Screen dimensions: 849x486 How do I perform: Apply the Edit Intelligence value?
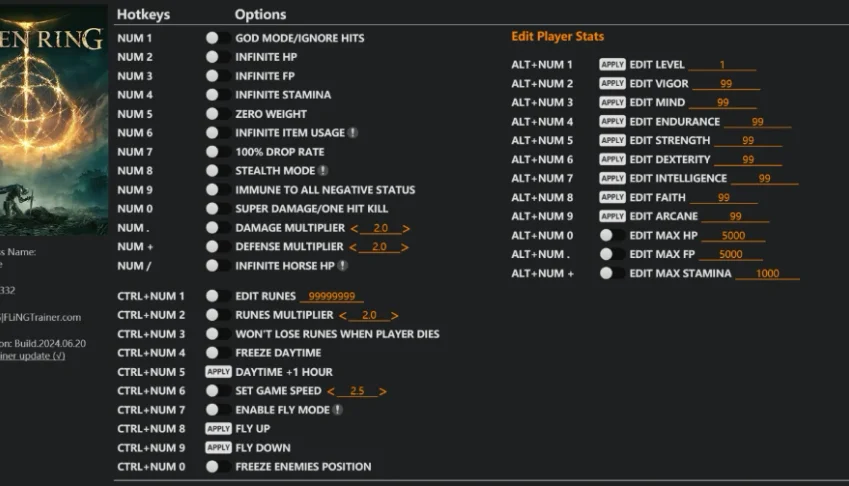point(612,178)
